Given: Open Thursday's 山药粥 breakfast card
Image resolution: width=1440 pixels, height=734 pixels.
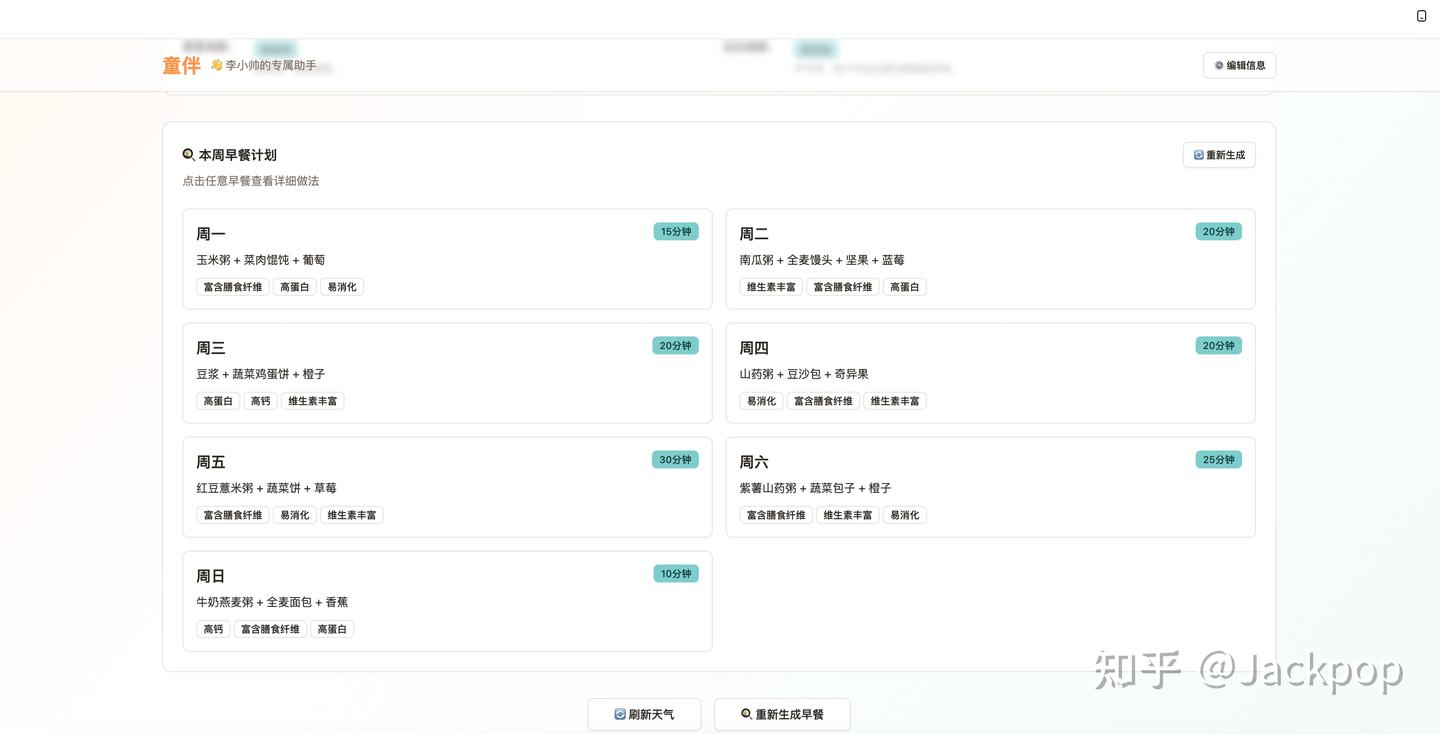Looking at the screenshot, I should 990,373.
